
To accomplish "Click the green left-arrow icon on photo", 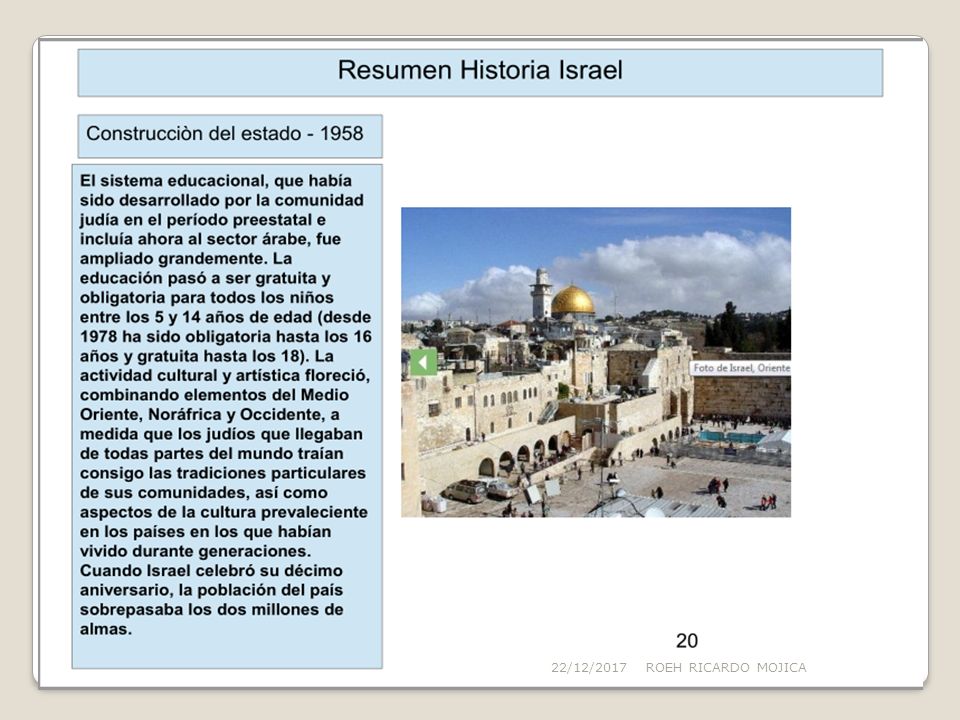I will (423, 362).
